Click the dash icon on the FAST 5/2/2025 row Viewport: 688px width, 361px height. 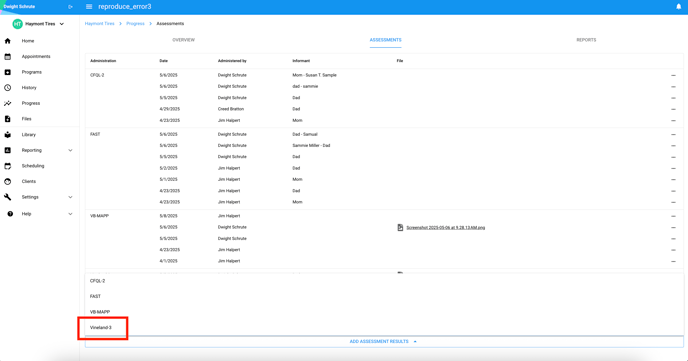[673, 168]
